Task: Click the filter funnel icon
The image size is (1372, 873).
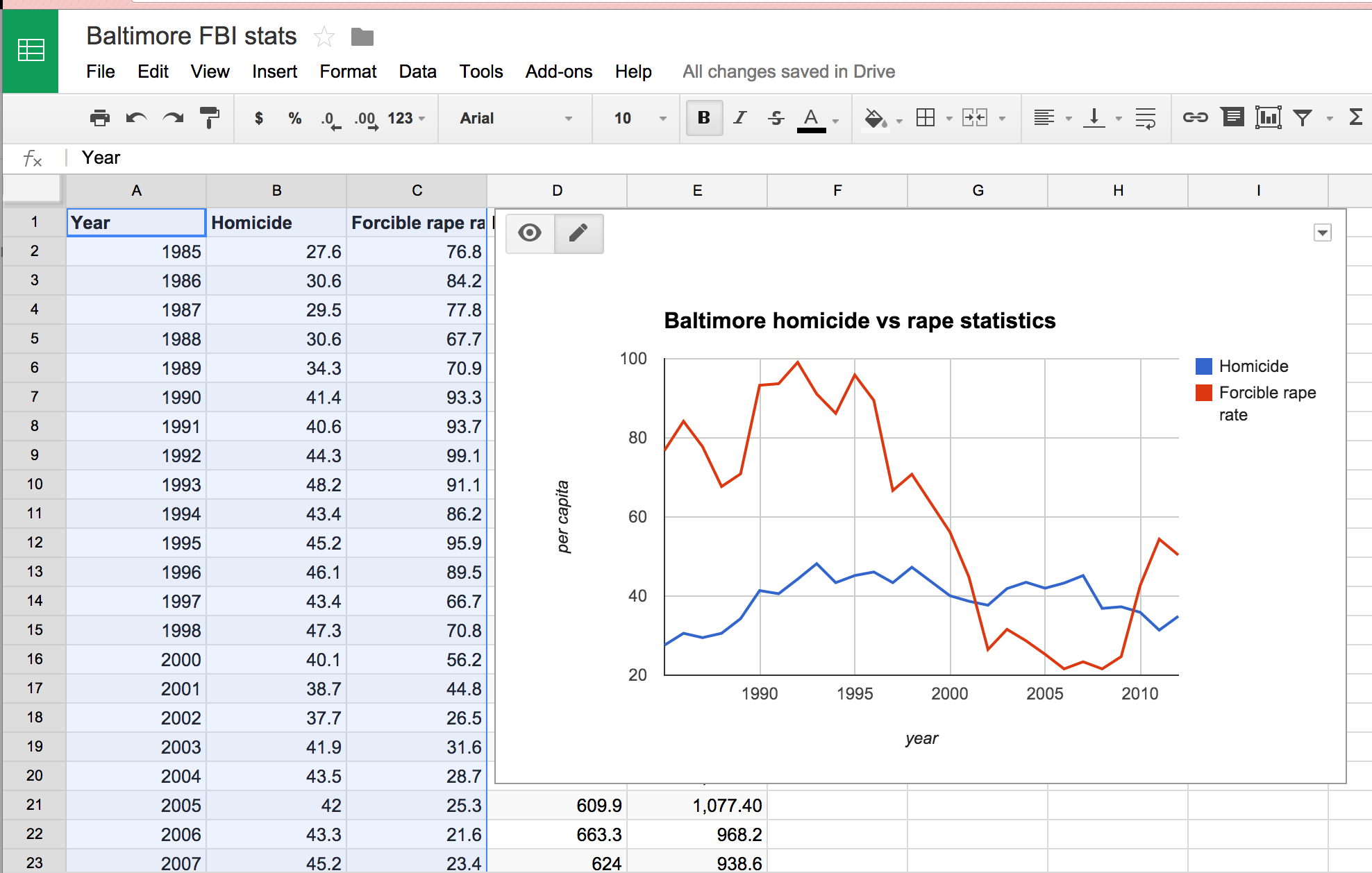Action: coord(1303,117)
